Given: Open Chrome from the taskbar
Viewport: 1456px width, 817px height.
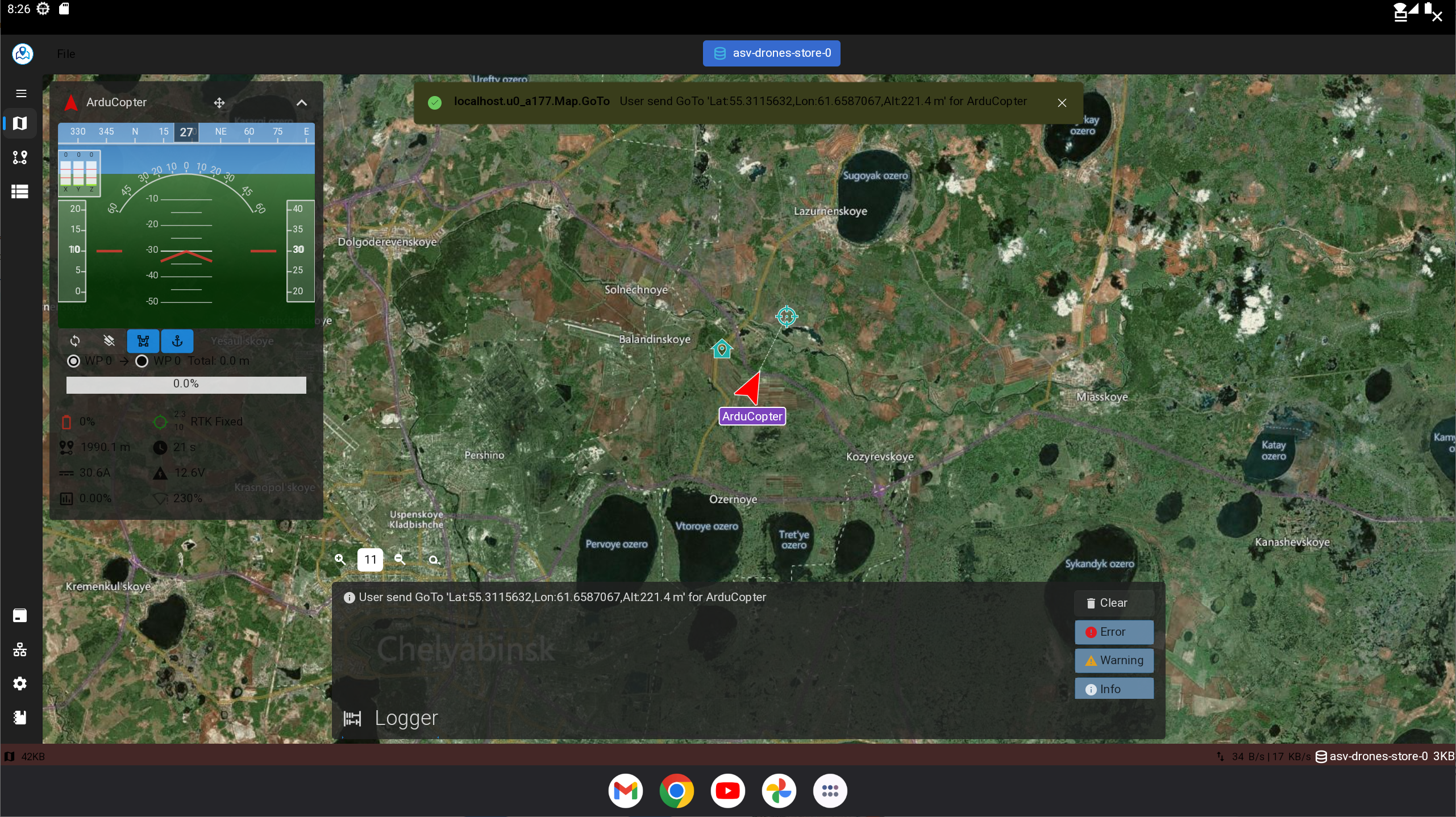Looking at the screenshot, I should pyautogui.click(x=676, y=790).
